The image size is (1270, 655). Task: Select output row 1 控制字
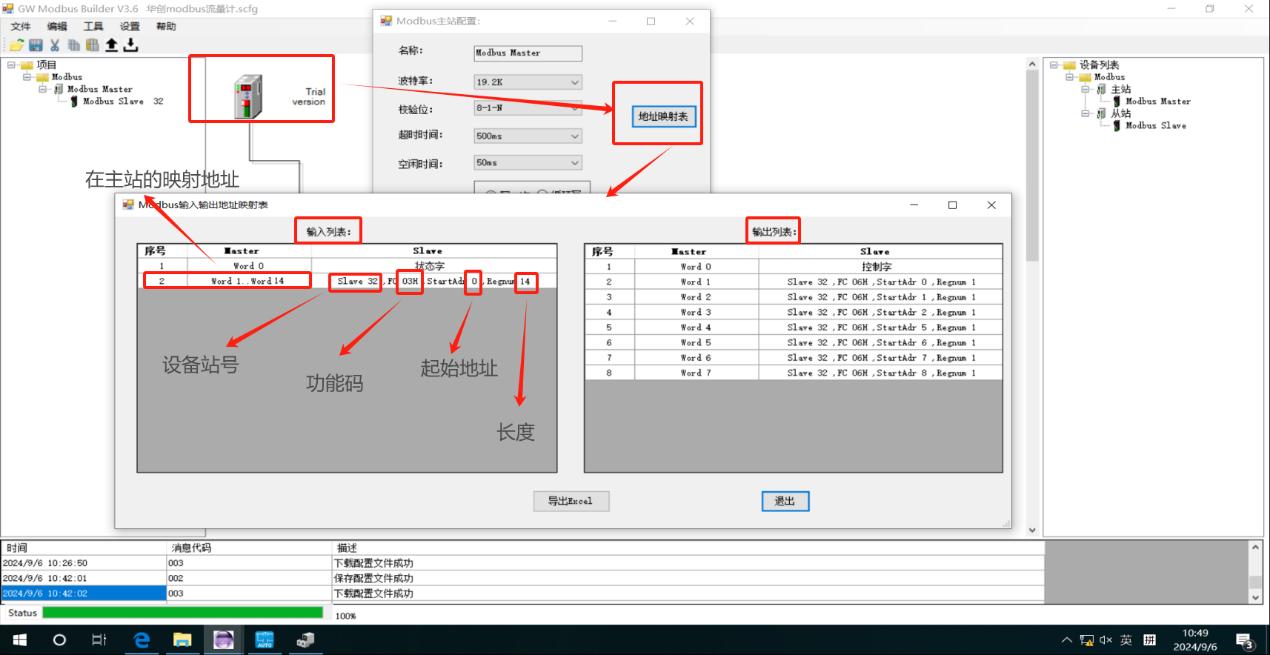793,267
